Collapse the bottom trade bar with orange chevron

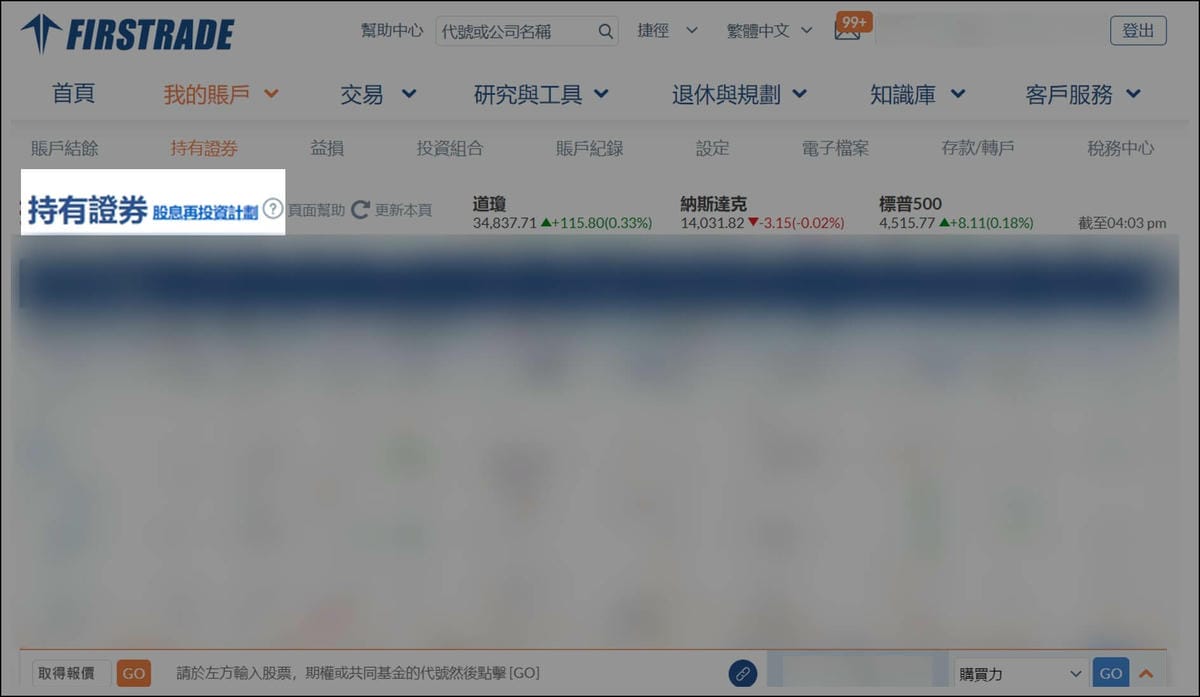(x=1146, y=673)
